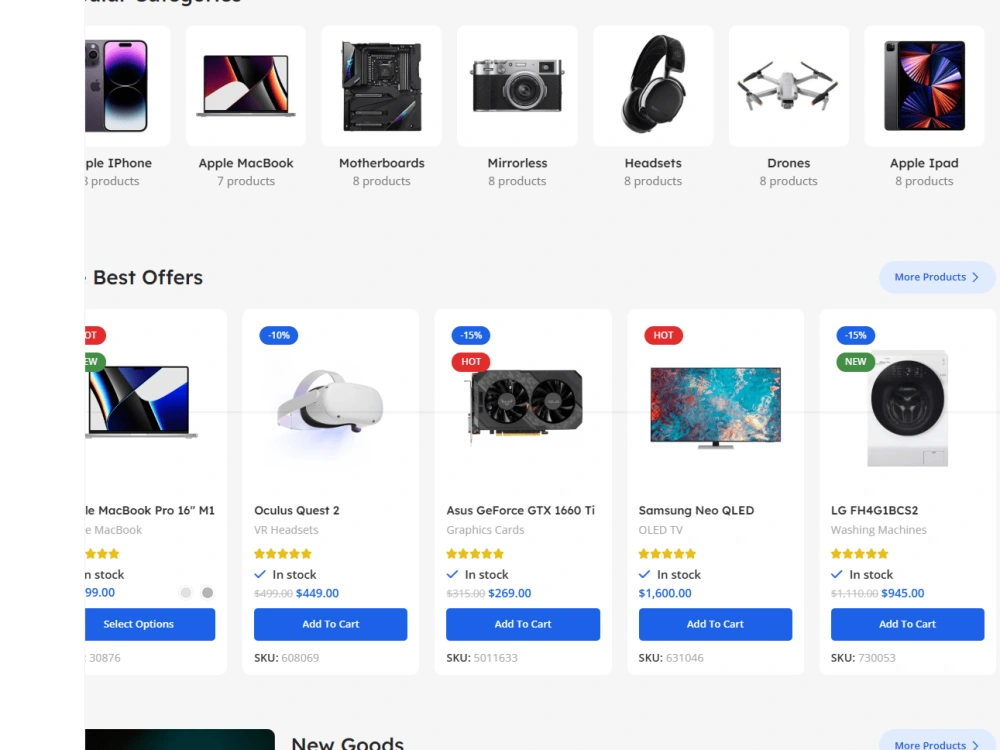
Task: Click the -15% badge on Asus GeForce GTX 1660 Ti
Action: 471,335
